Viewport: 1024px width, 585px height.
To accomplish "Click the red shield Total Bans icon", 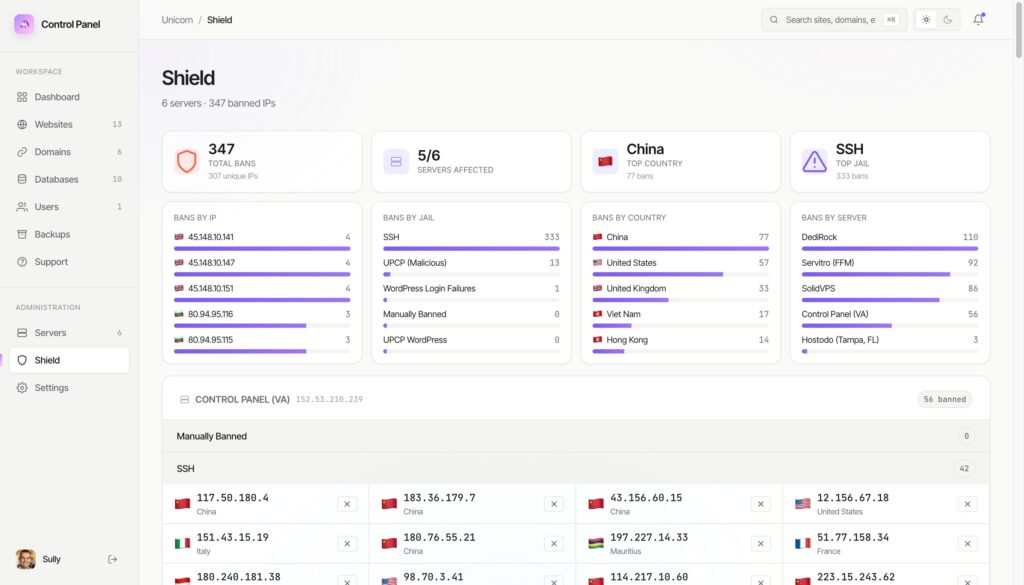I will [x=187, y=161].
